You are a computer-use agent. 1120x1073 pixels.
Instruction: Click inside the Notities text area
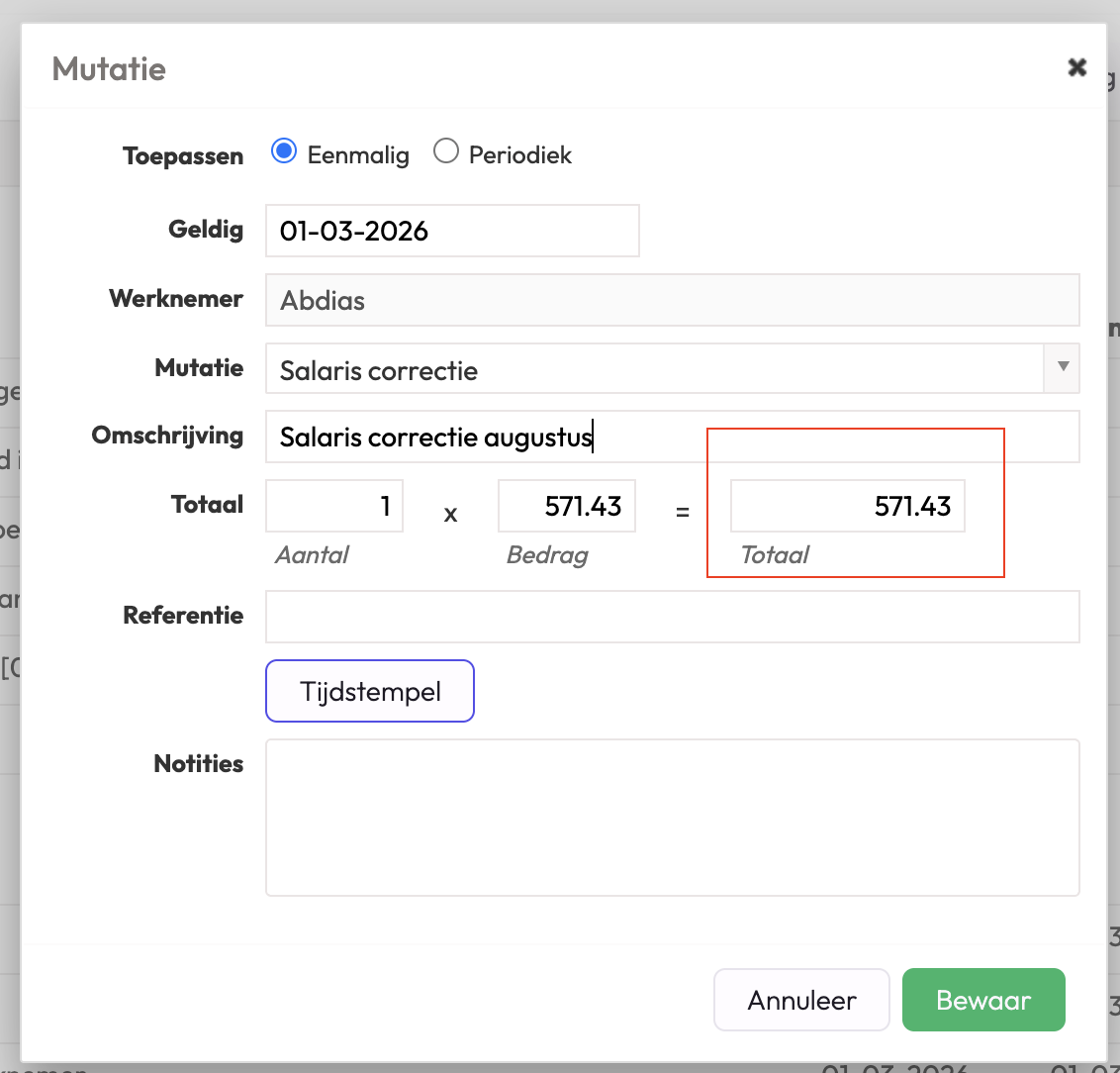click(672, 817)
